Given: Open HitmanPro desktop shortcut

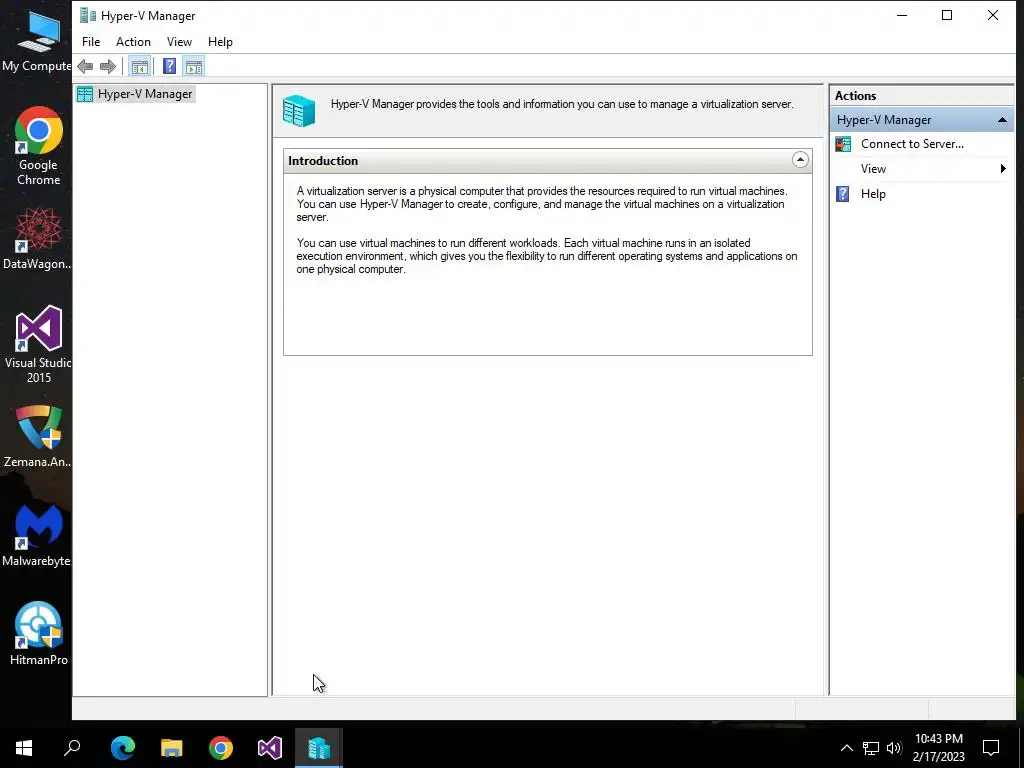Looking at the screenshot, I should [x=39, y=633].
